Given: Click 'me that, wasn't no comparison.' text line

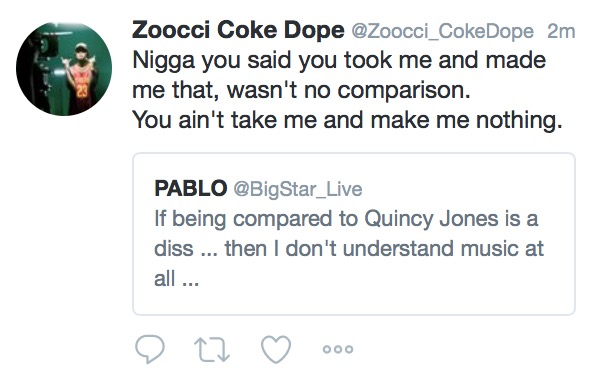Looking at the screenshot, I should pyautogui.click(x=301, y=91).
